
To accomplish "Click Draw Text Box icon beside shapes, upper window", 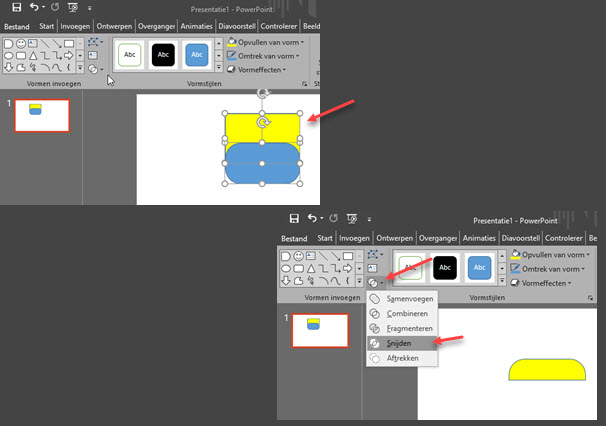I will click(x=93, y=55).
